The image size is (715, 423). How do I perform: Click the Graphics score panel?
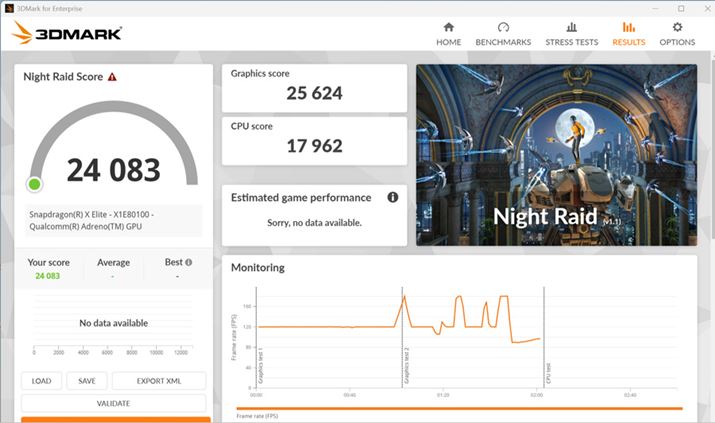point(314,87)
